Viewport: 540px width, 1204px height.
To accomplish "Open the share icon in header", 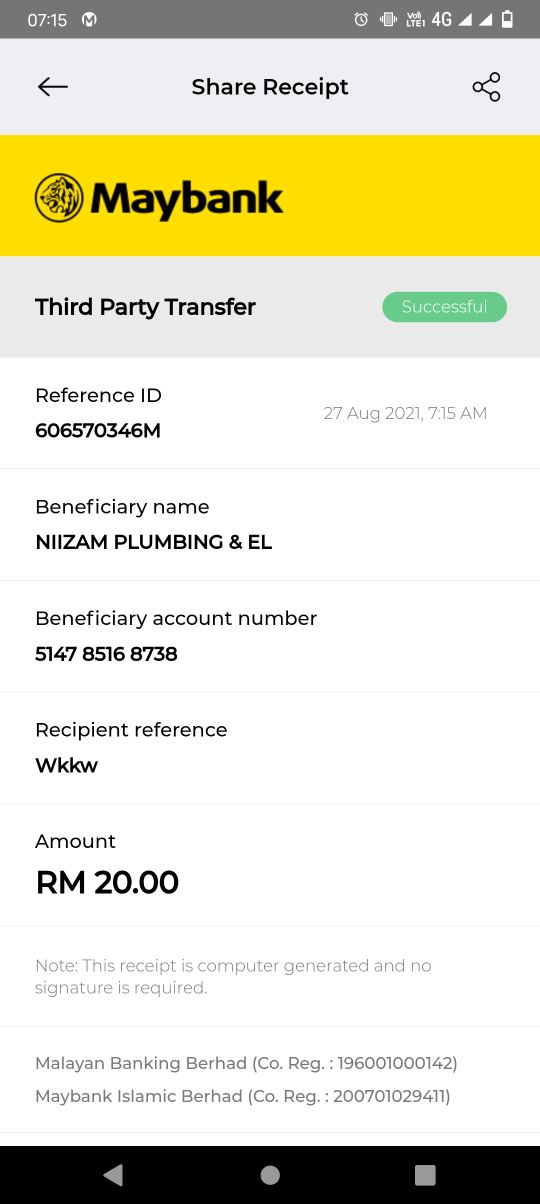I will pos(486,87).
